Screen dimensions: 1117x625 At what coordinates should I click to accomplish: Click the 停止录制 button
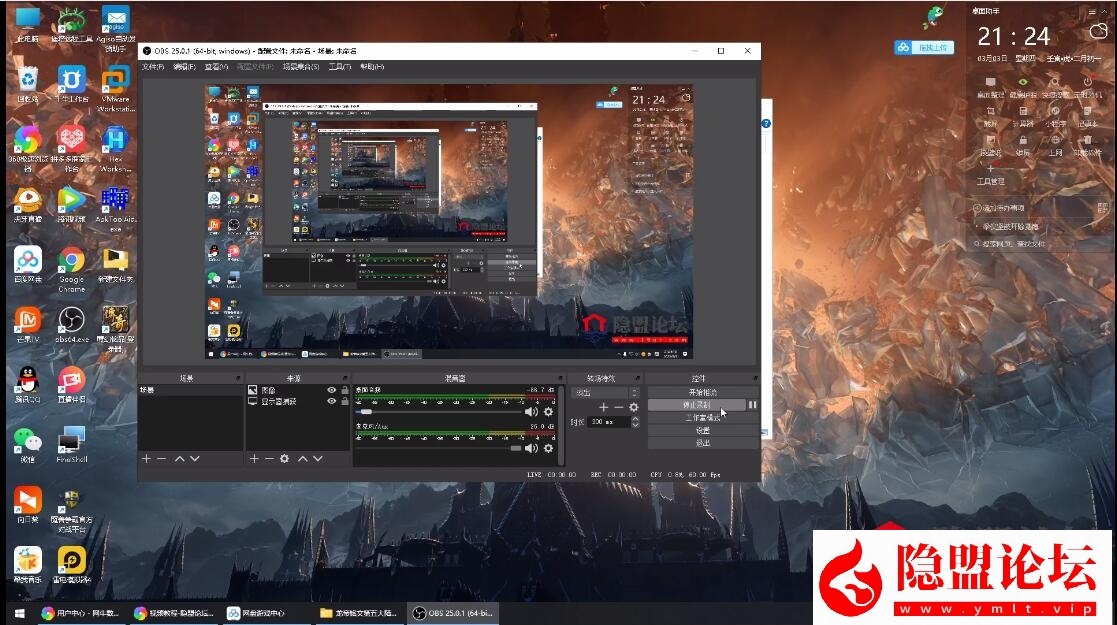point(697,405)
